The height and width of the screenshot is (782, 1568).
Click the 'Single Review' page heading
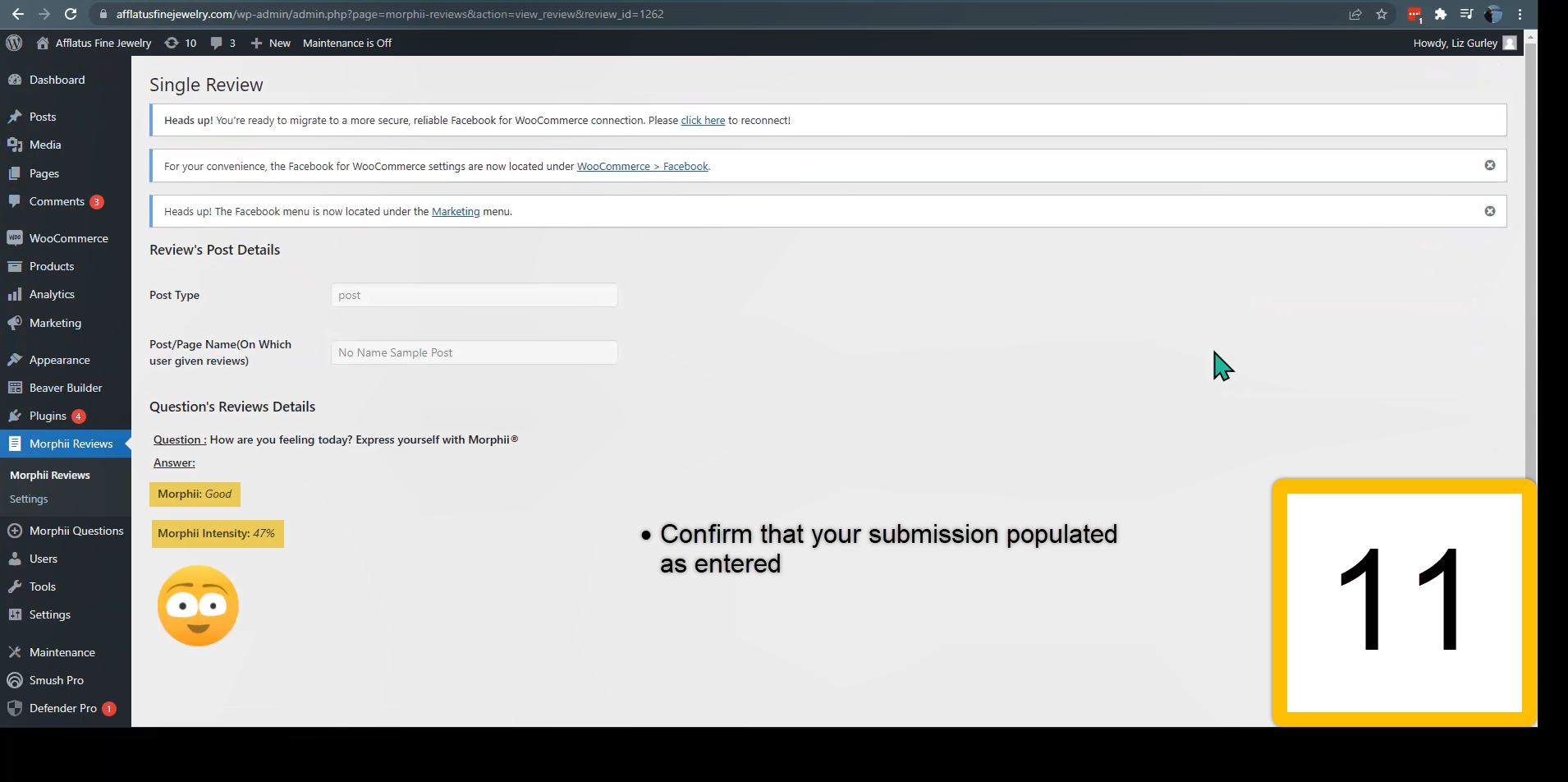coord(206,85)
